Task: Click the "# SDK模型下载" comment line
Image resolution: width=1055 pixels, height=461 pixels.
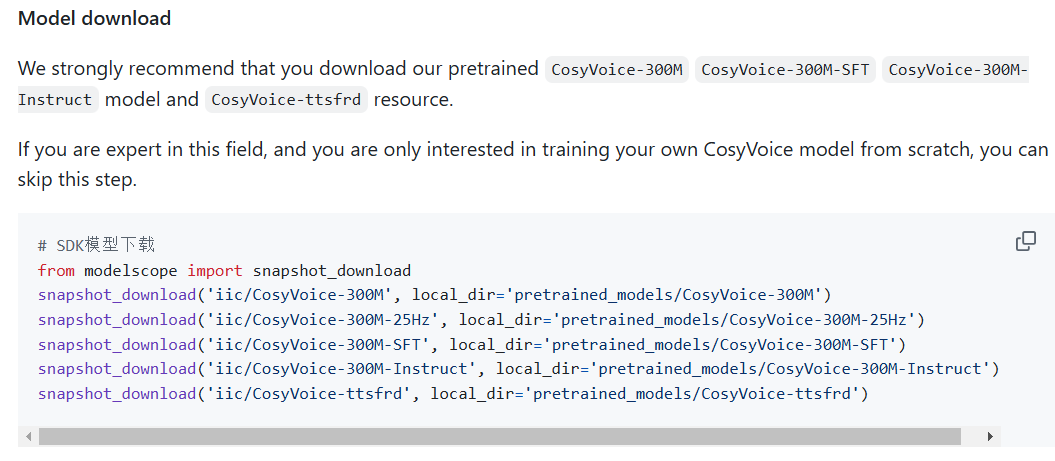Action: tap(96, 245)
